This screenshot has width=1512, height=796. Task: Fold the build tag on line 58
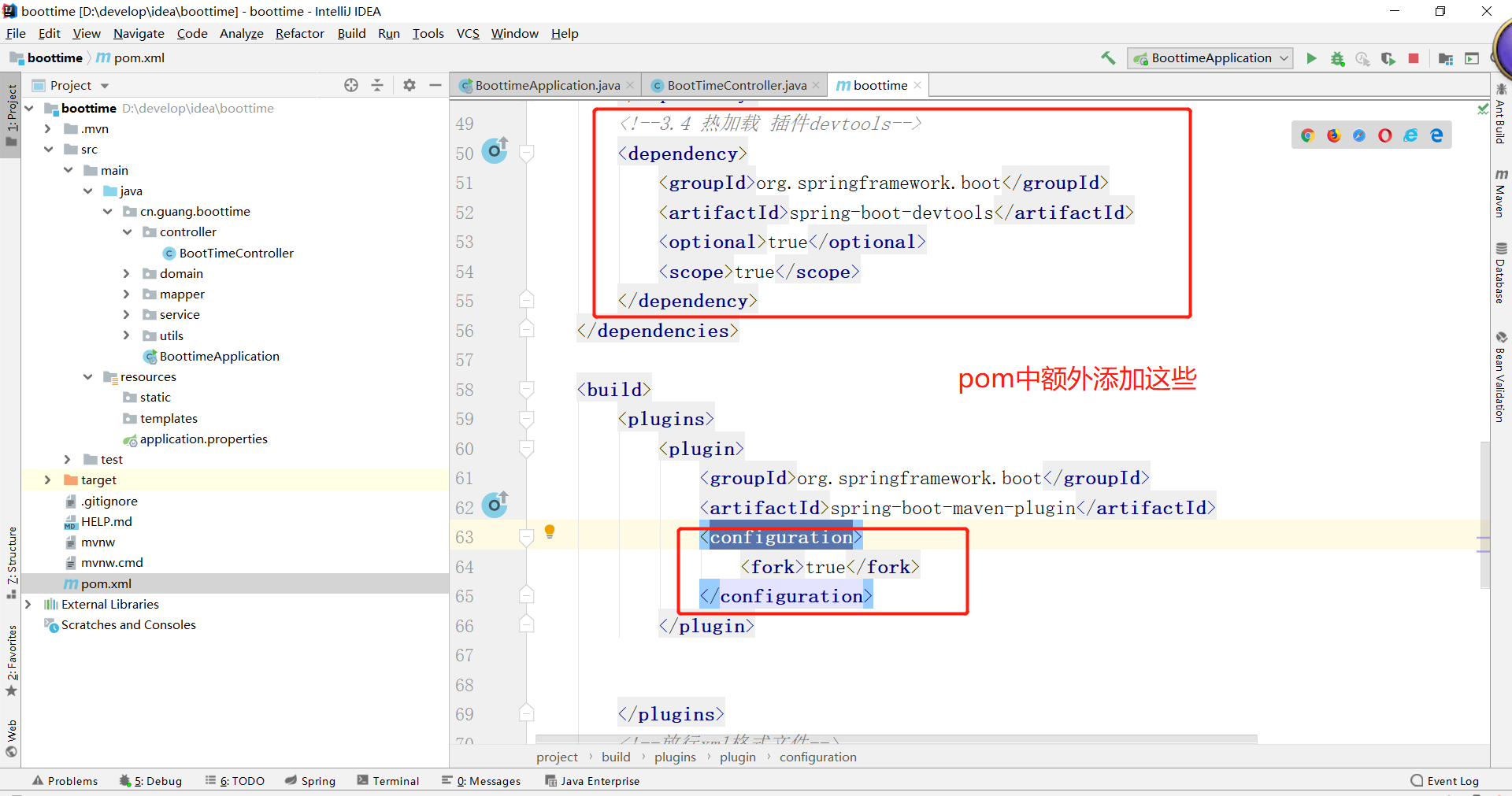[x=527, y=389]
